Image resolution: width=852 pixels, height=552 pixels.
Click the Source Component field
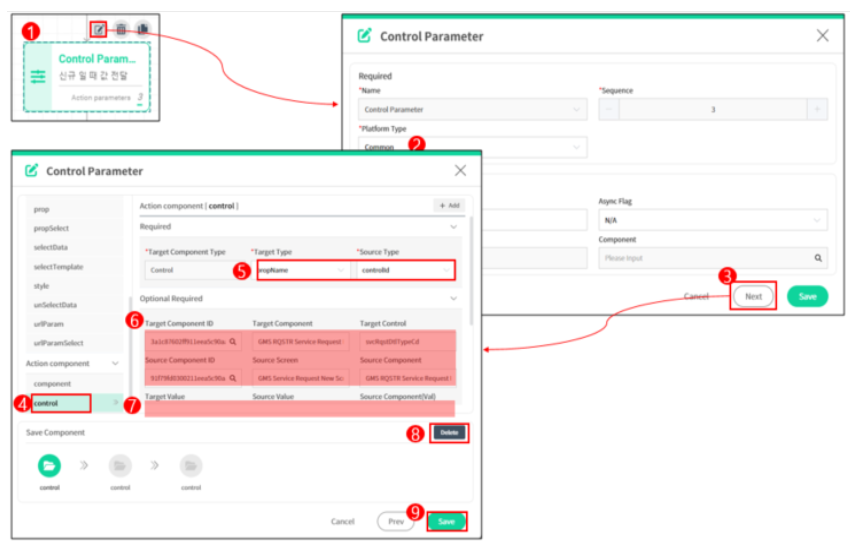click(408, 378)
